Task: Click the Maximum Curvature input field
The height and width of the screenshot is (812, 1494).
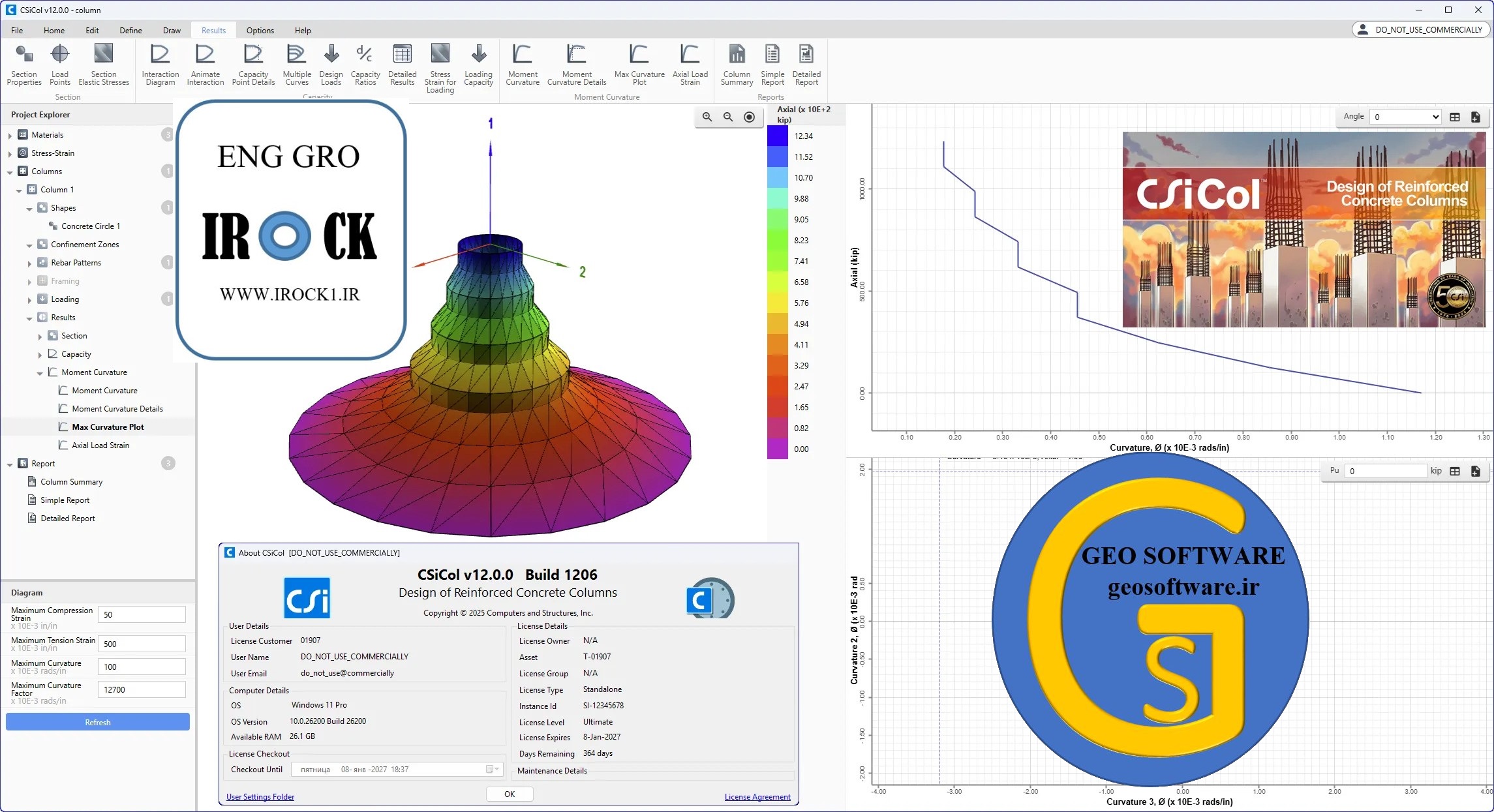Action: (x=142, y=667)
